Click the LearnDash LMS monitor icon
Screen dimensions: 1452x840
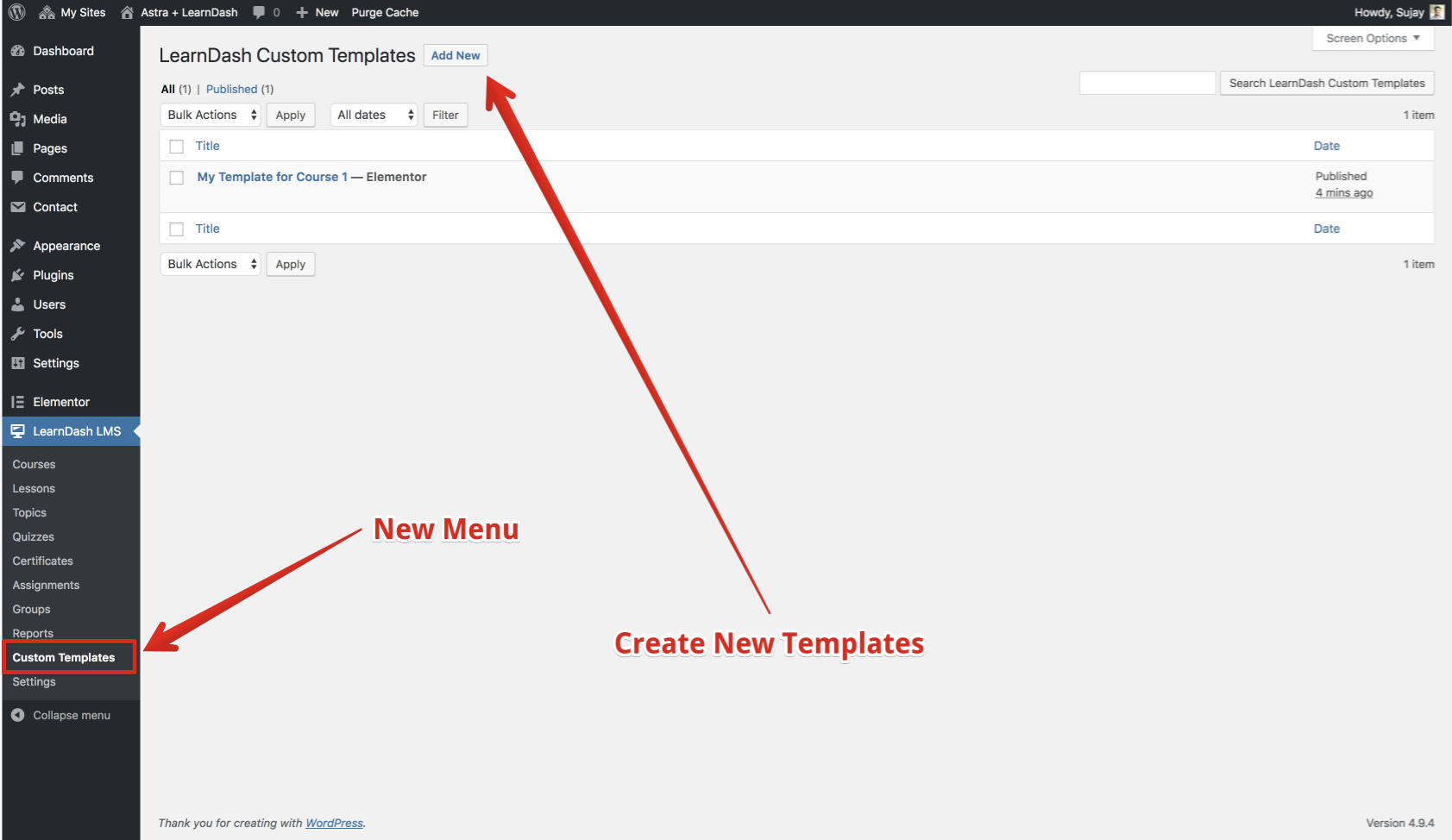coord(18,431)
